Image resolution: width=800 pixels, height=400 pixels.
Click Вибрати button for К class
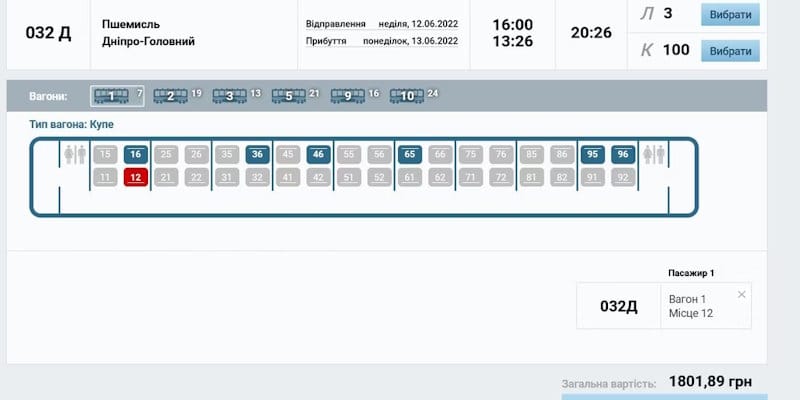click(x=730, y=51)
